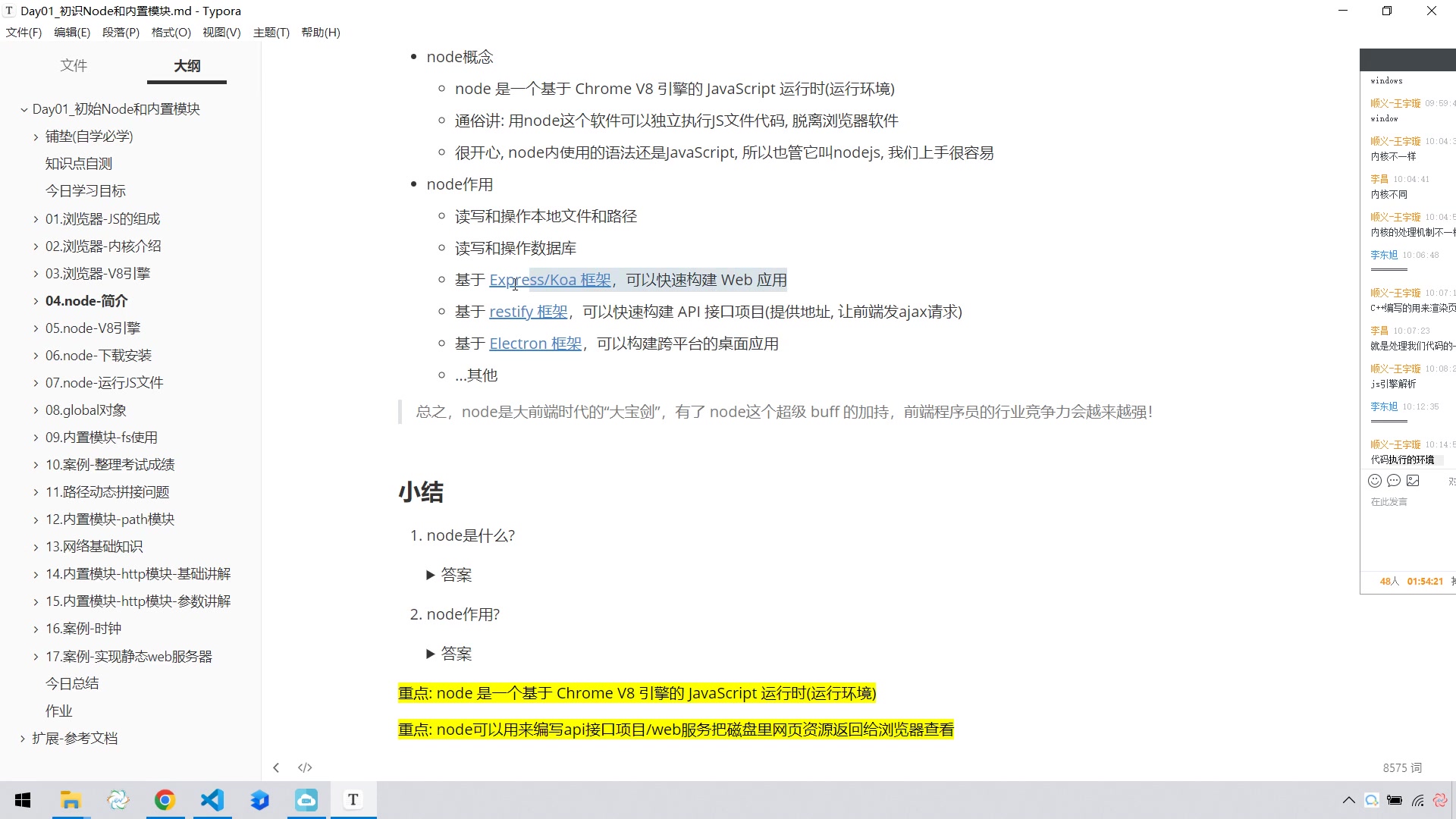Open Google Chrome from the taskbar
The width and height of the screenshot is (1456, 819).
point(165,799)
